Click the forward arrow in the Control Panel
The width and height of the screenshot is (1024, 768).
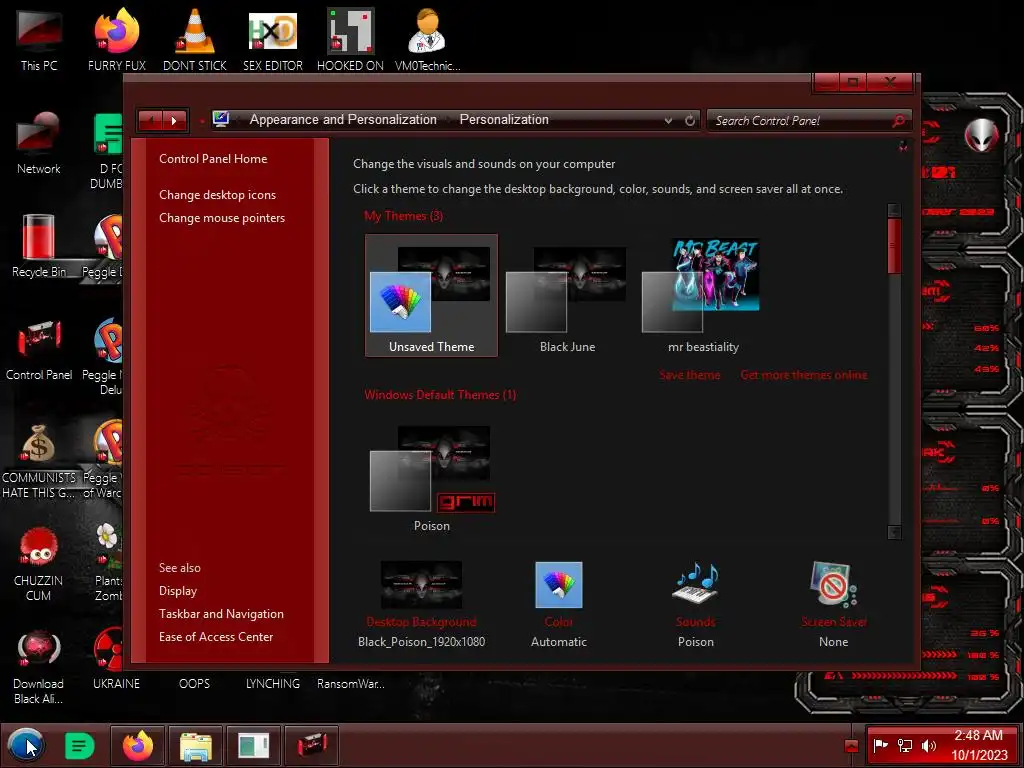pos(174,120)
